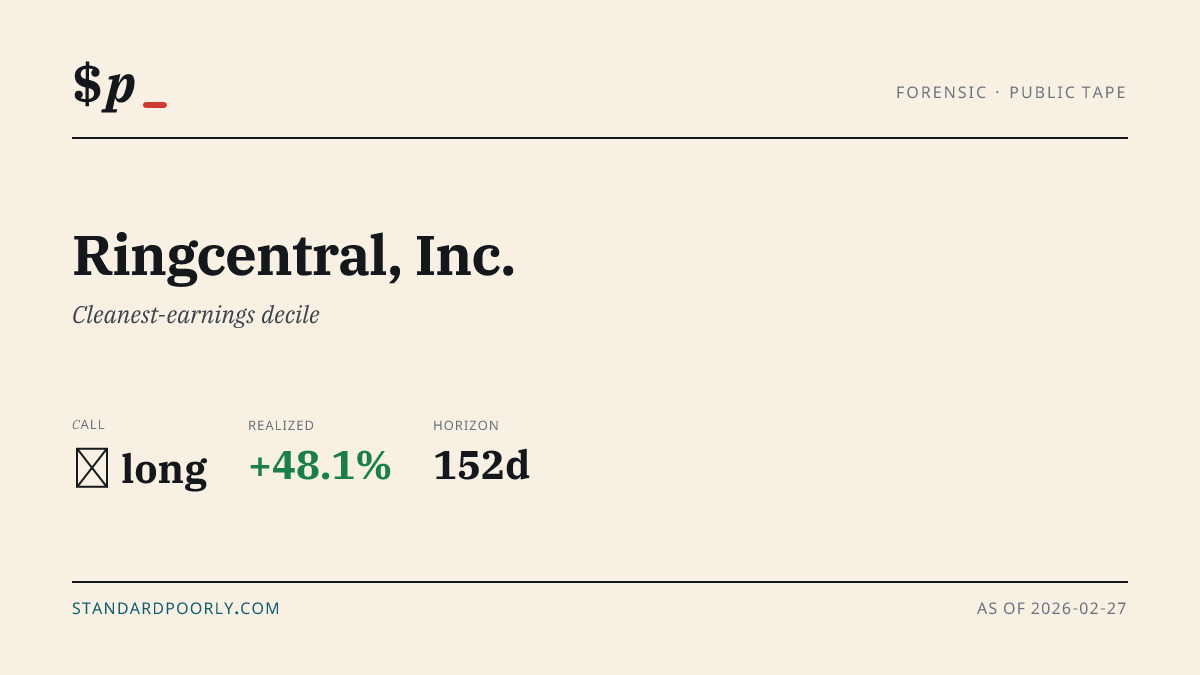
Task: Click the red underscore cursor mark
Action: tap(155, 105)
